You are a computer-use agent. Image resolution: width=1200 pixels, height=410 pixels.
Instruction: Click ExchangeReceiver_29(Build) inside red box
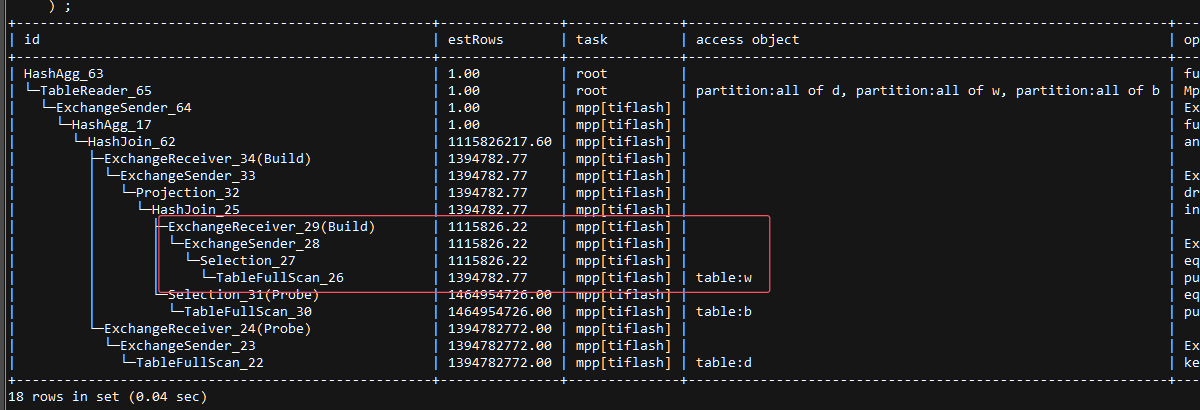pos(270,227)
